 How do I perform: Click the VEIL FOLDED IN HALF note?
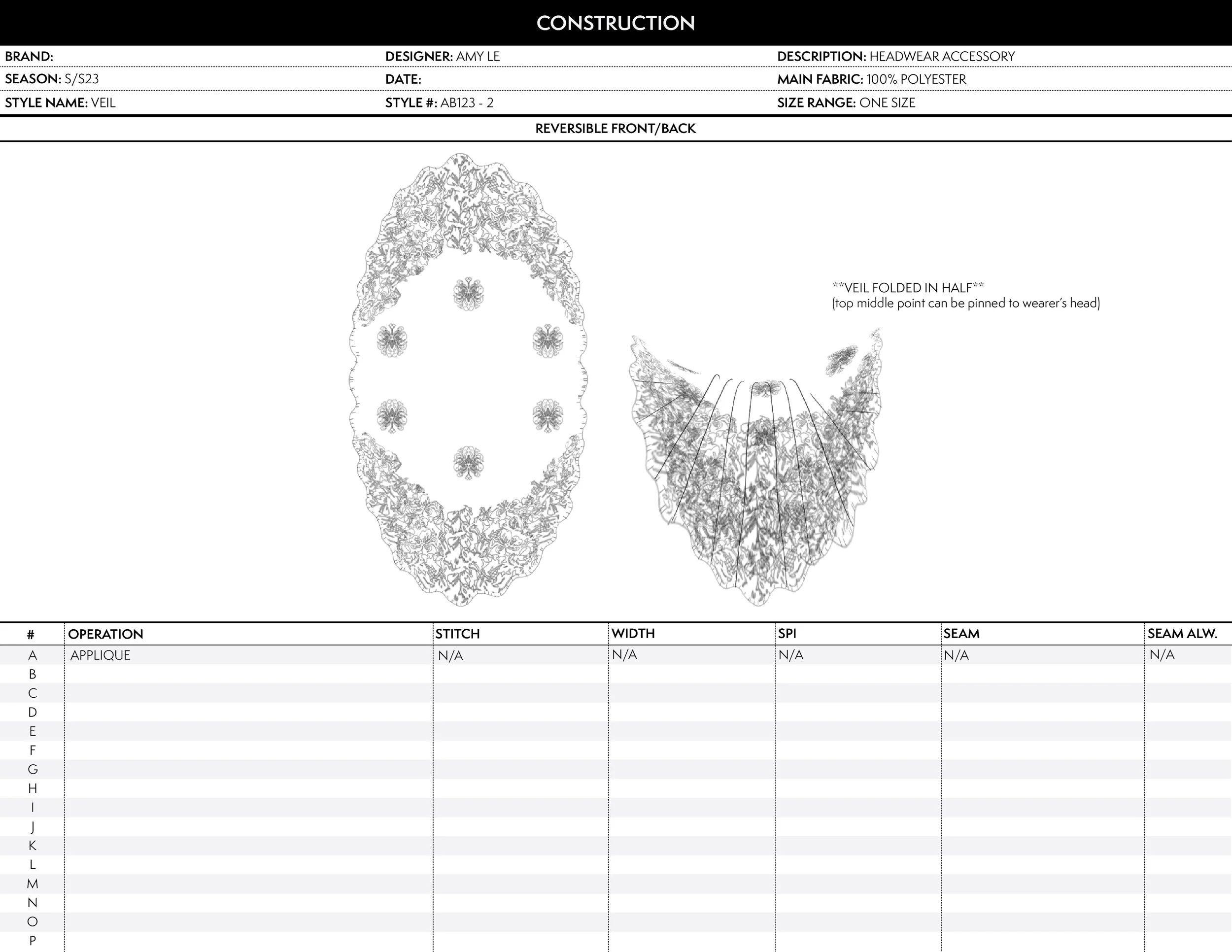908,288
